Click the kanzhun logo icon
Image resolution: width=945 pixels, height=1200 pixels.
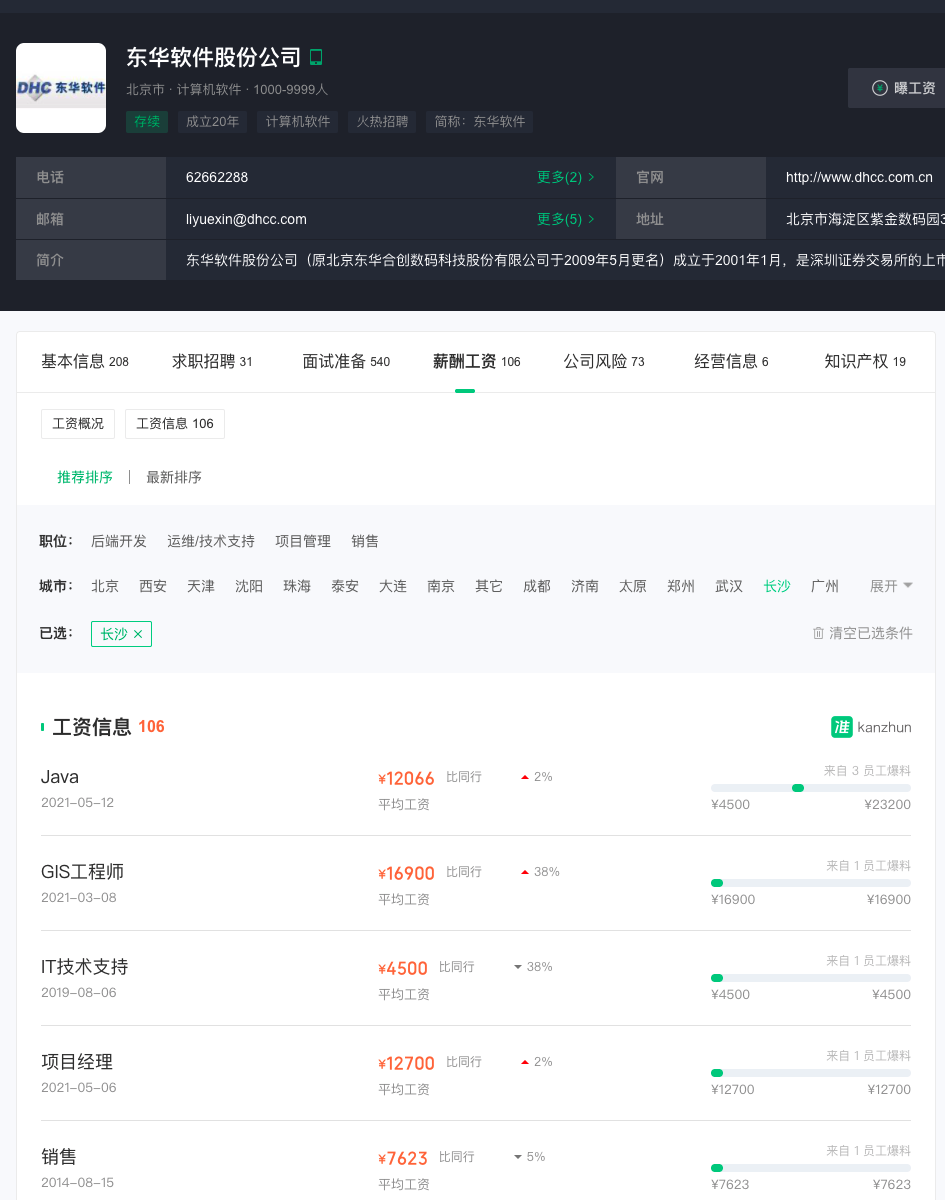(x=841, y=727)
